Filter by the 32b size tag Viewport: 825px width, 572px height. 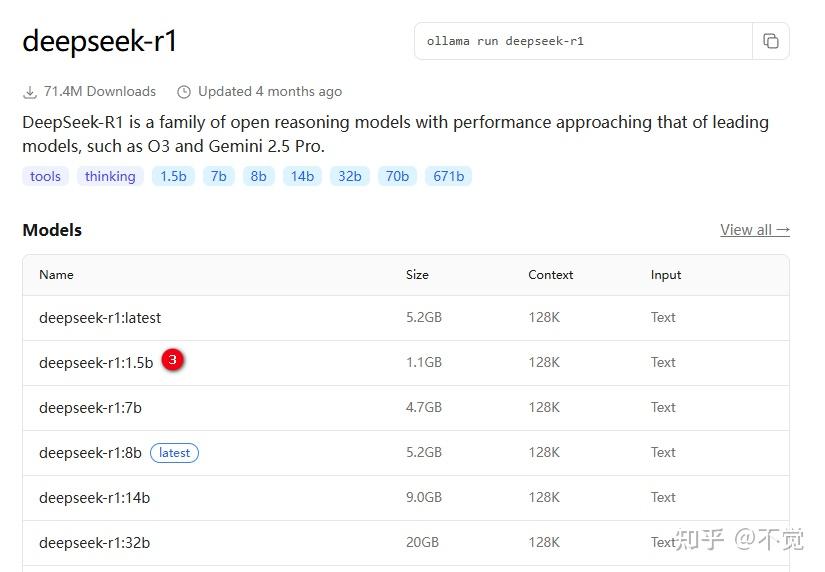click(349, 177)
